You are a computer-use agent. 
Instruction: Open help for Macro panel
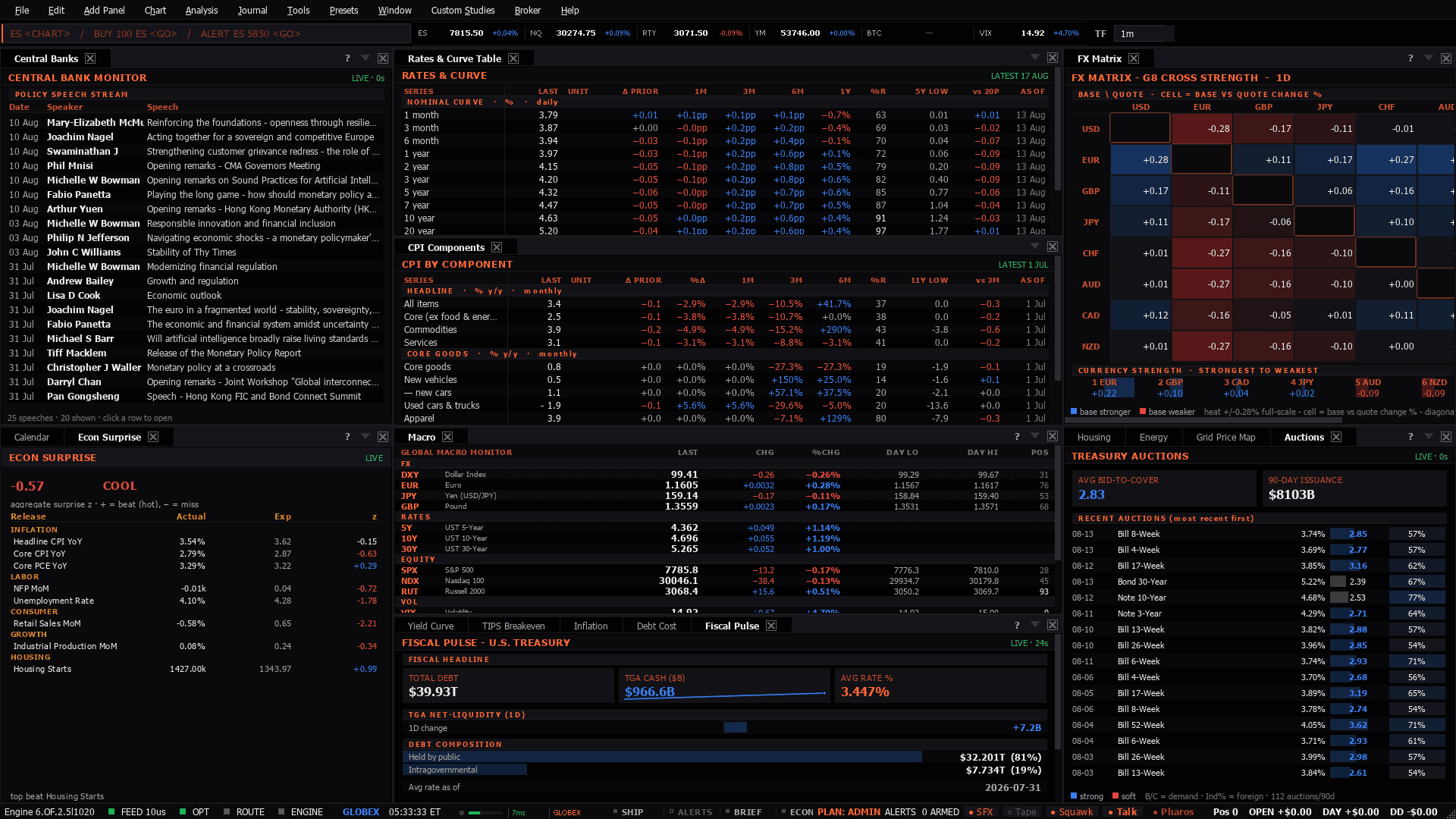1017,437
